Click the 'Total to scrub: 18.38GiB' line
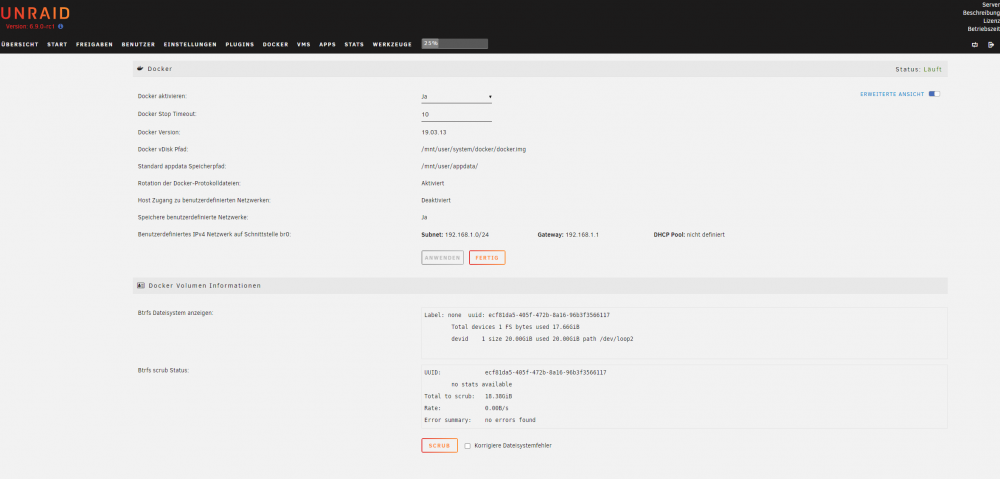 [468, 396]
